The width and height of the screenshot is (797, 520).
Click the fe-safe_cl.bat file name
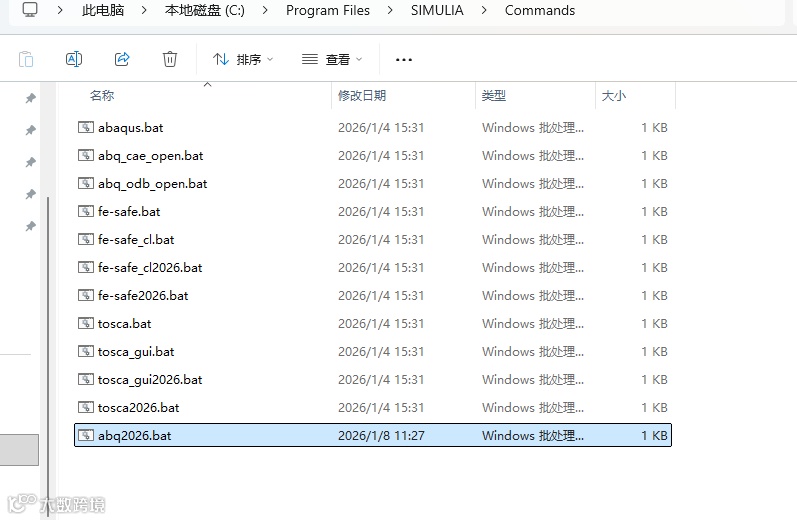[136, 239]
